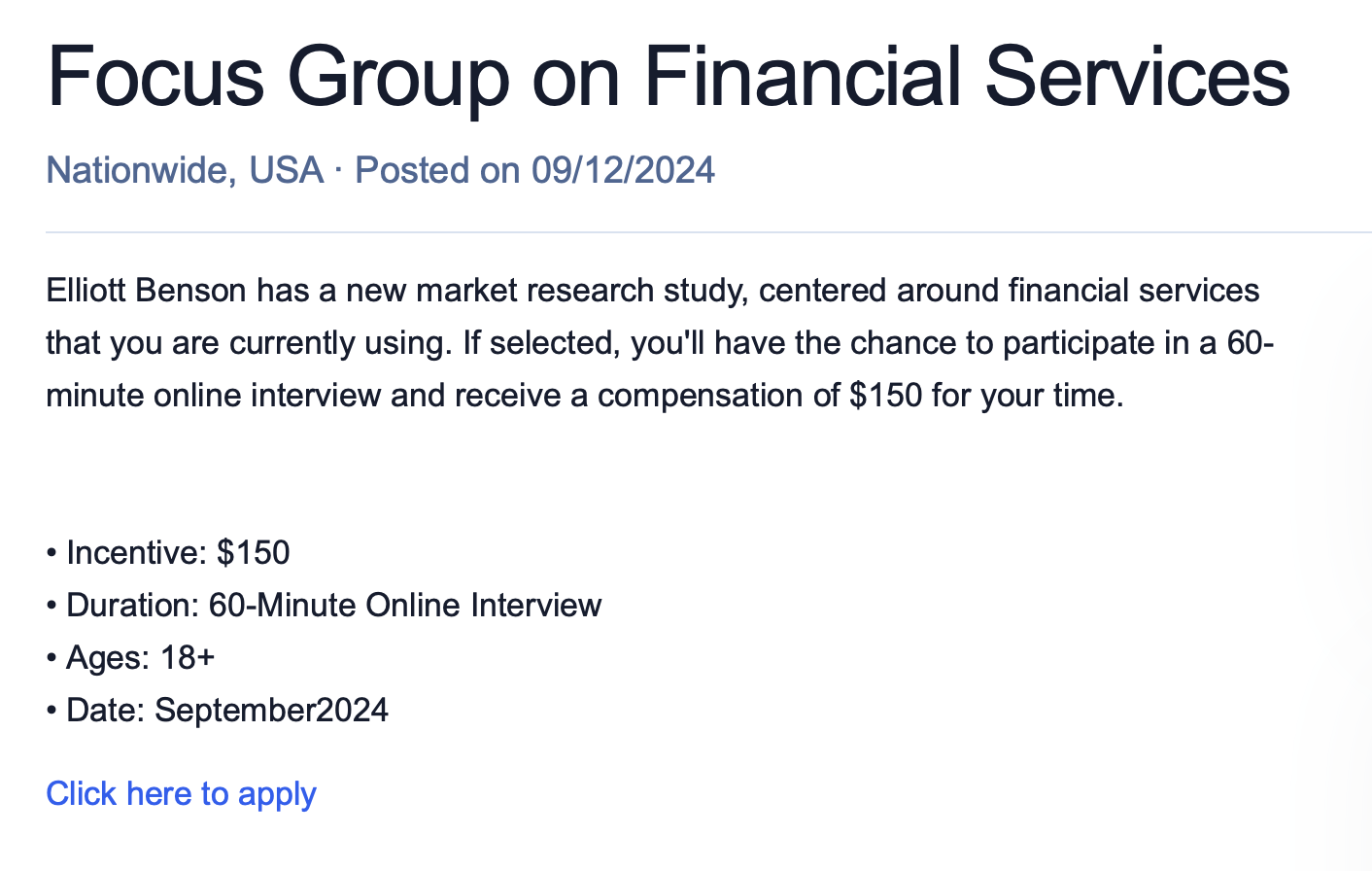Click the 'Click here to apply' link
Image resolution: width=1372 pixels, height=871 pixels.
click(x=182, y=794)
